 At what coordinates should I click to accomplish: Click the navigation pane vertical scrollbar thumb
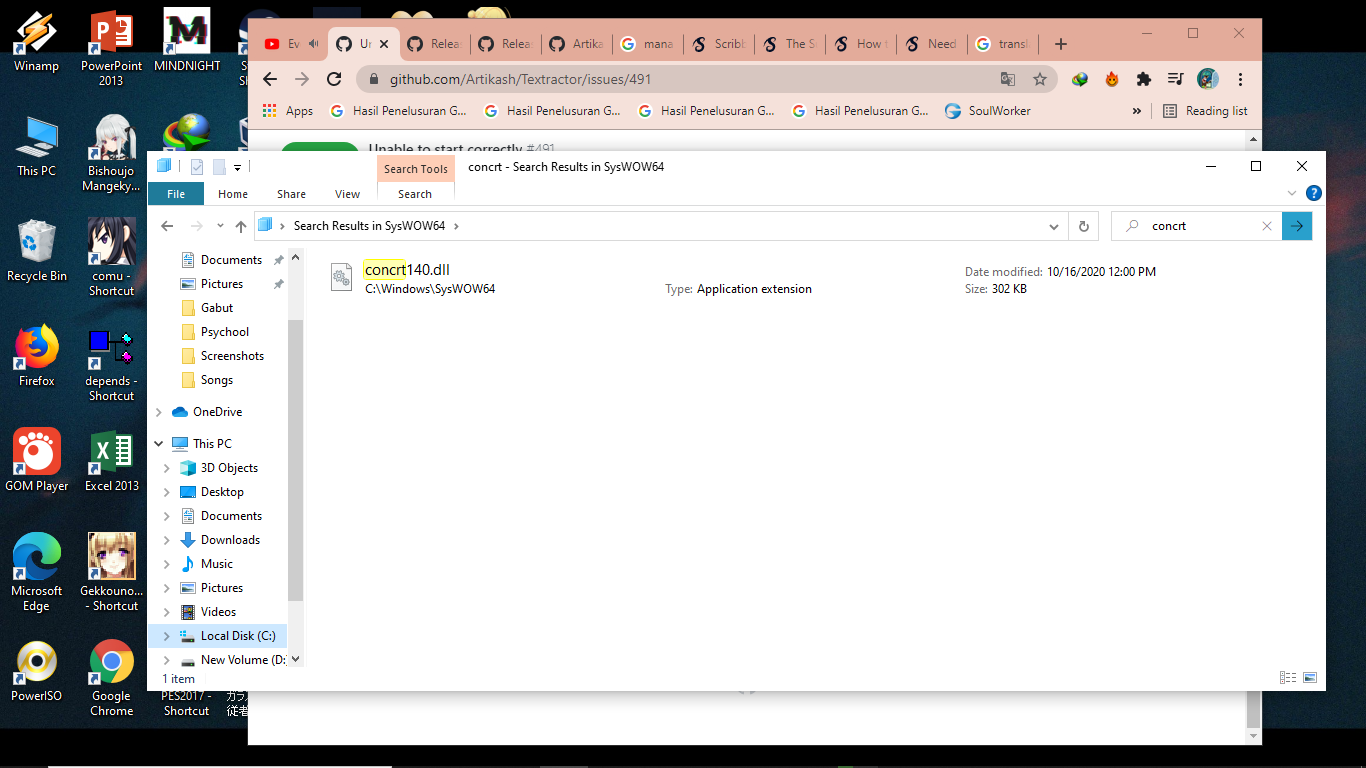295,460
